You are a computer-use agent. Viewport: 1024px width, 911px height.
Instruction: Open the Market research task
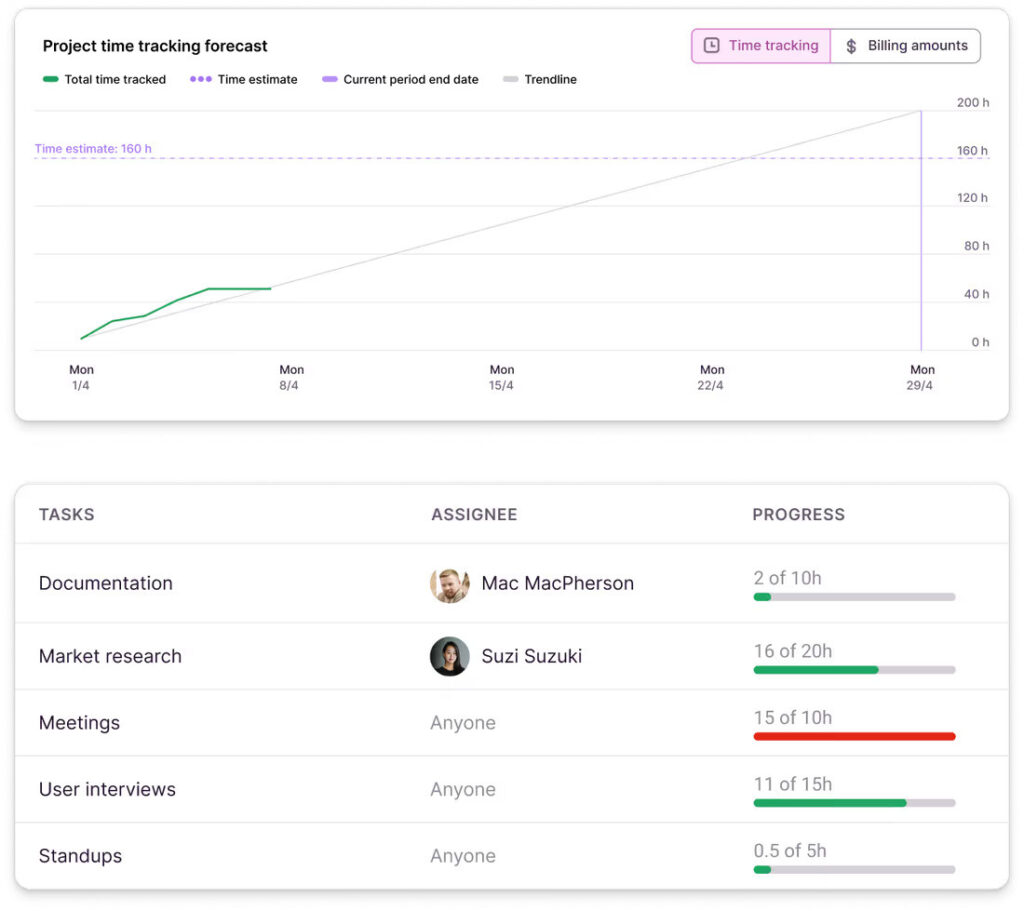tap(110, 657)
